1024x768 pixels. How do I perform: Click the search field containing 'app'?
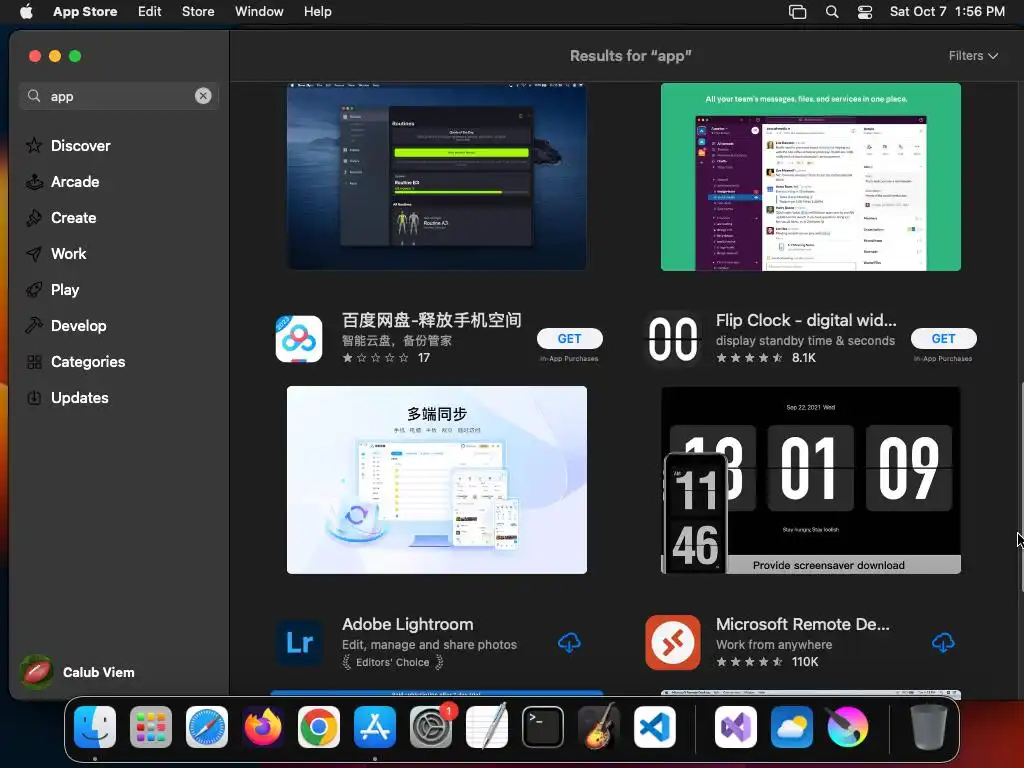point(119,96)
